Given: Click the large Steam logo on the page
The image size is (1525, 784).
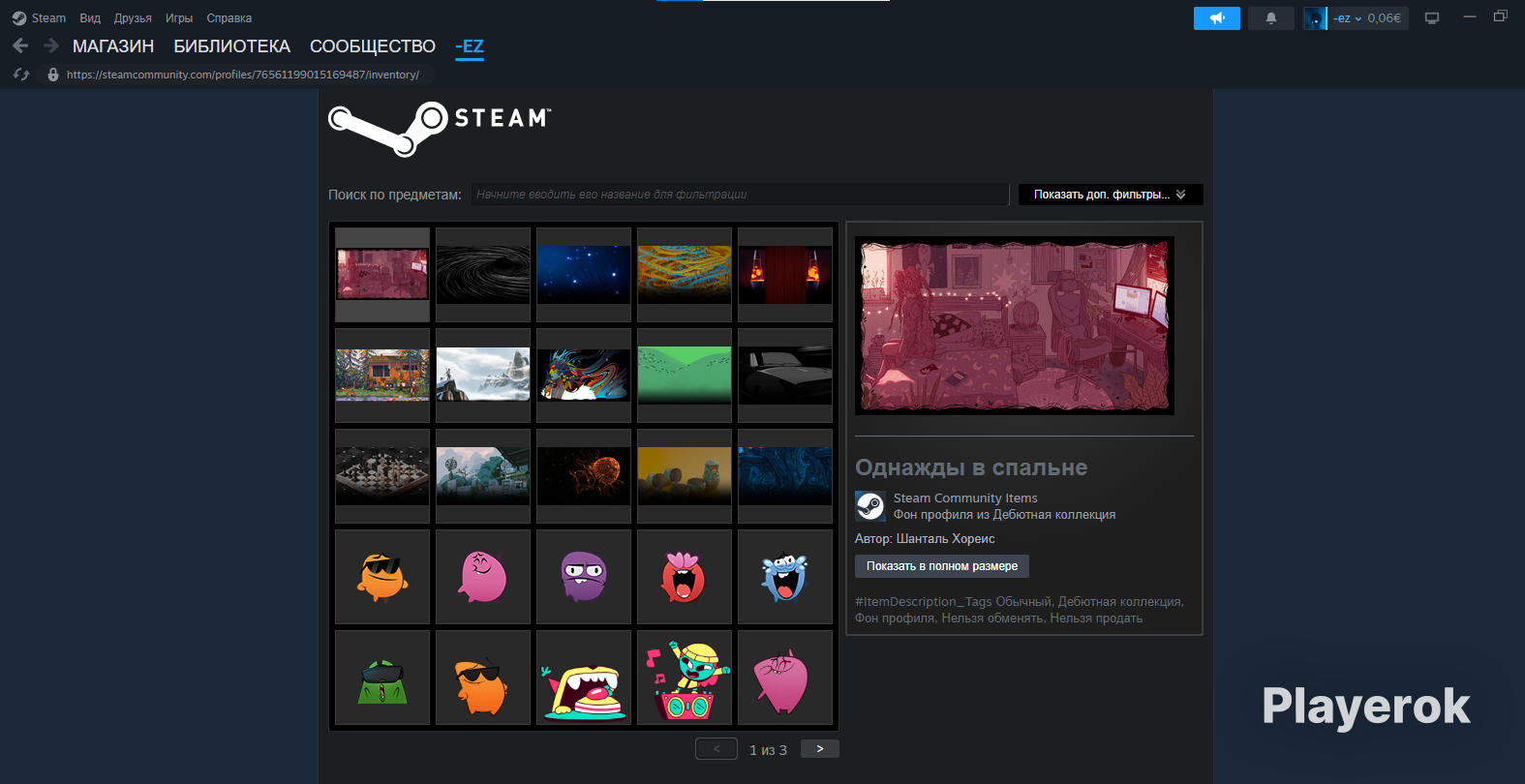Looking at the screenshot, I should (x=440, y=129).
